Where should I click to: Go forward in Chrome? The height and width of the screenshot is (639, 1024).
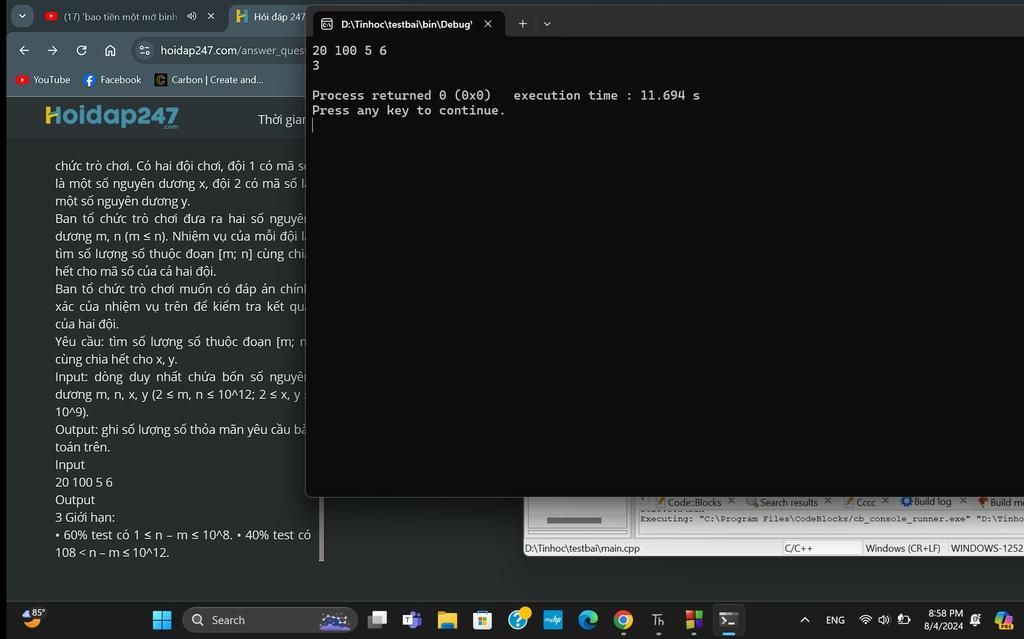tap(53, 50)
